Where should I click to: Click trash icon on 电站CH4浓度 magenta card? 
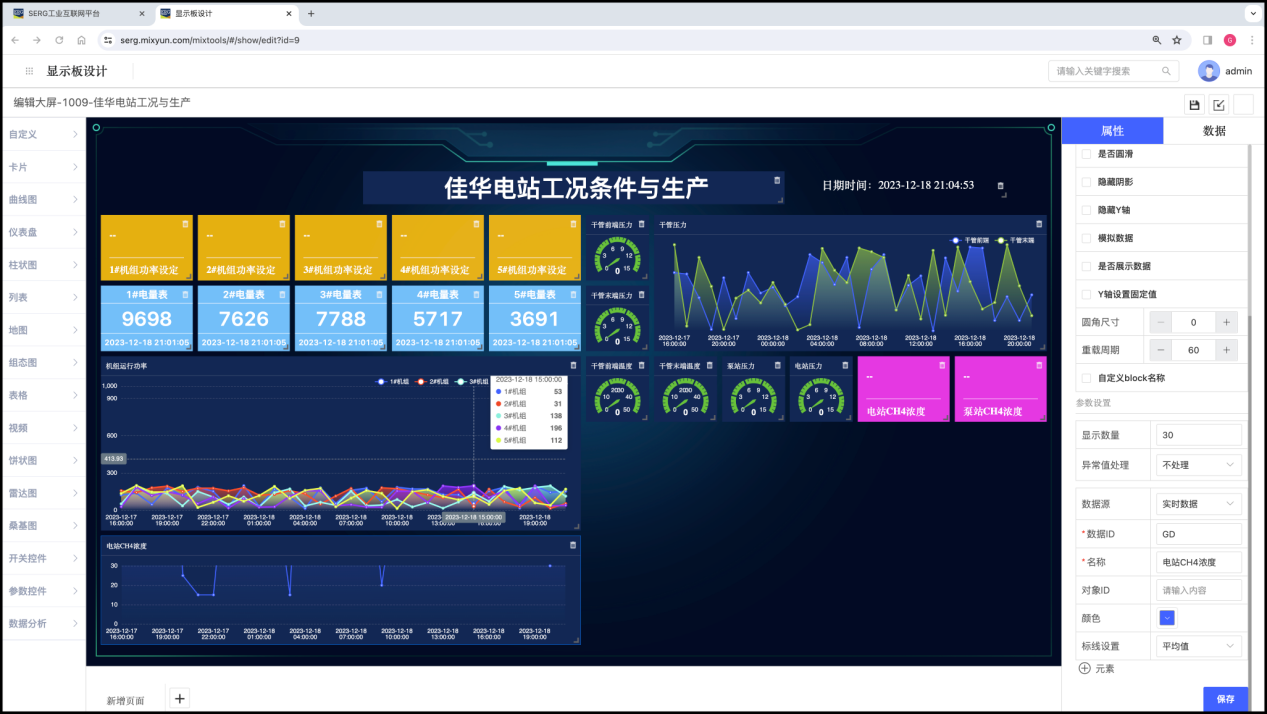tap(942, 365)
